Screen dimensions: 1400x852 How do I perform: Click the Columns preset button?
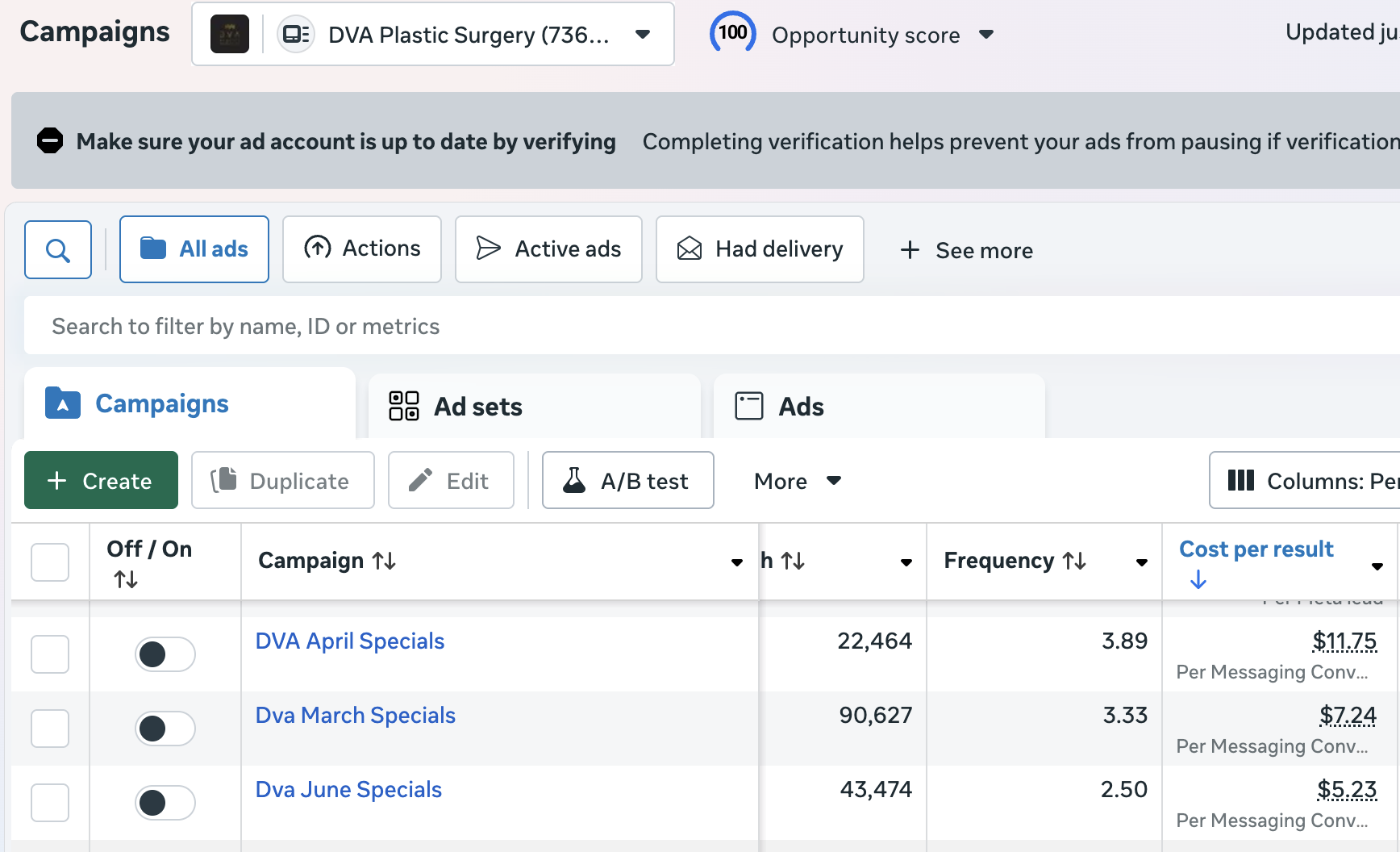(1305, 480)
